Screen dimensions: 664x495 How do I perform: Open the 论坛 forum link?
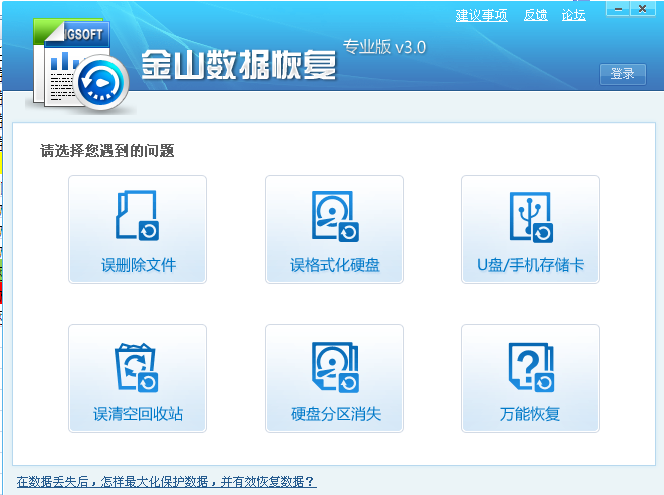click(573, 15)
